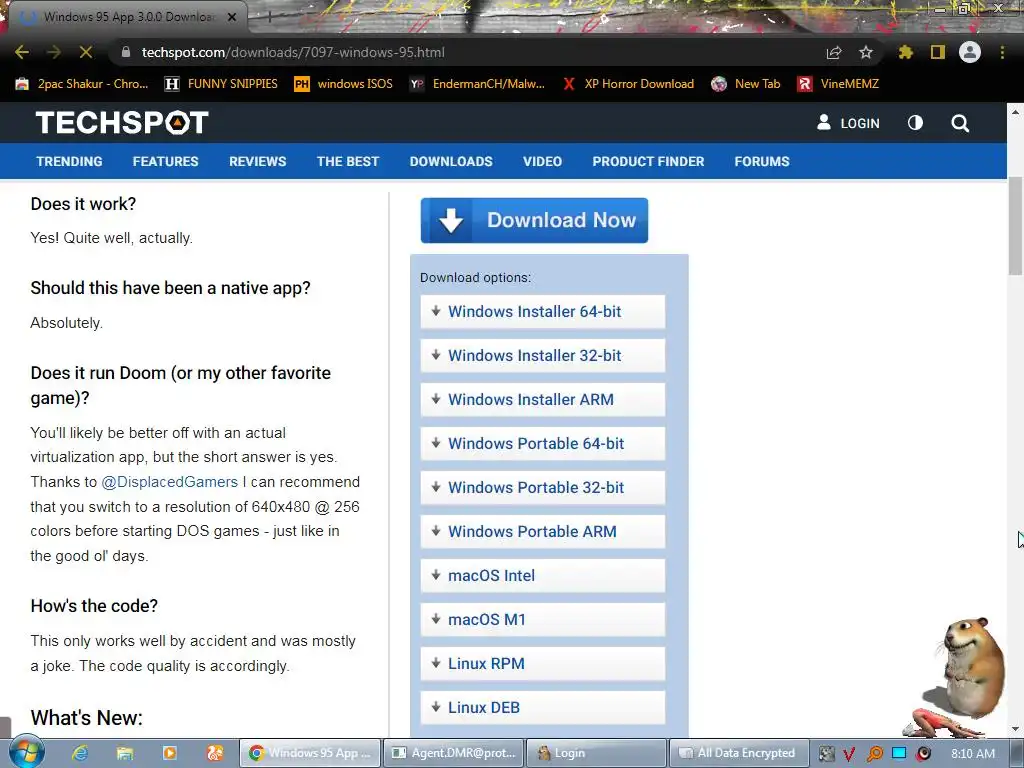The width and height of the screenshot is (1024, 768).
Task: Open Windows Media Player taskbar icon
Action: (x=169, y=754)
